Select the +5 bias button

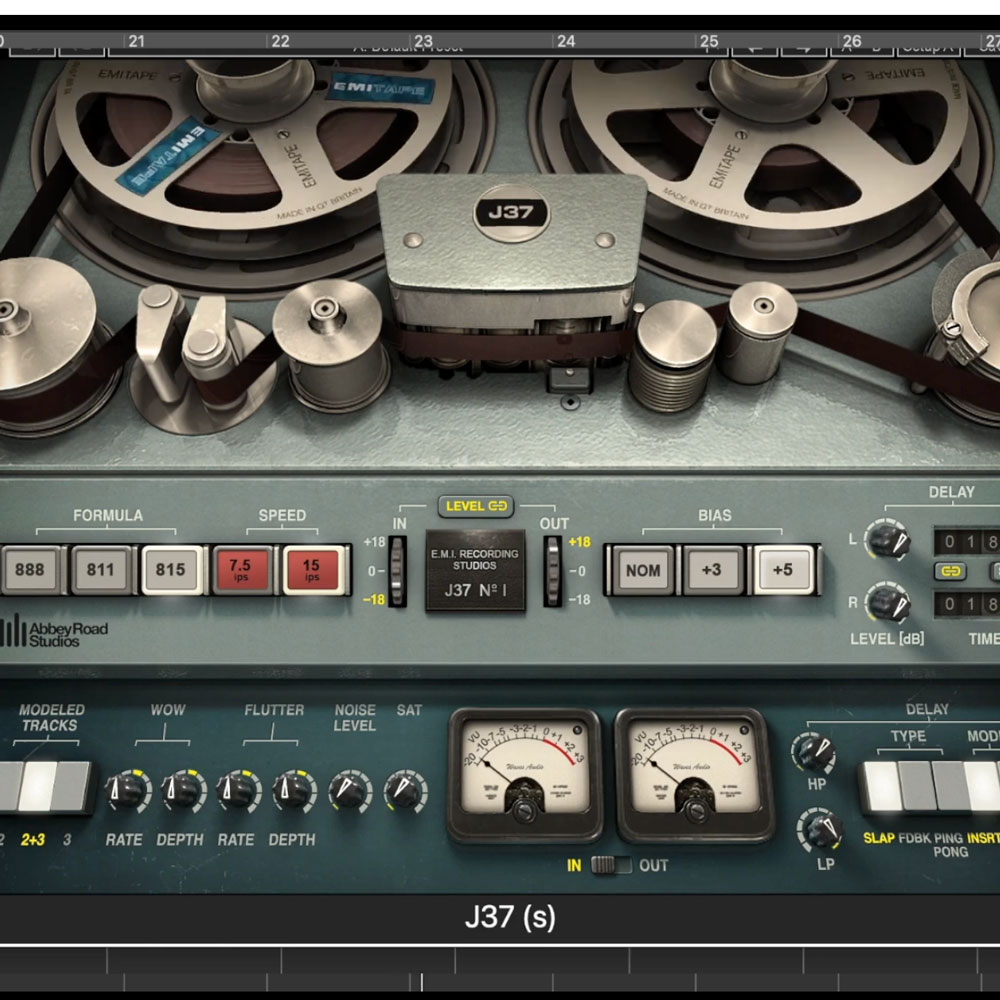point(783,570)
